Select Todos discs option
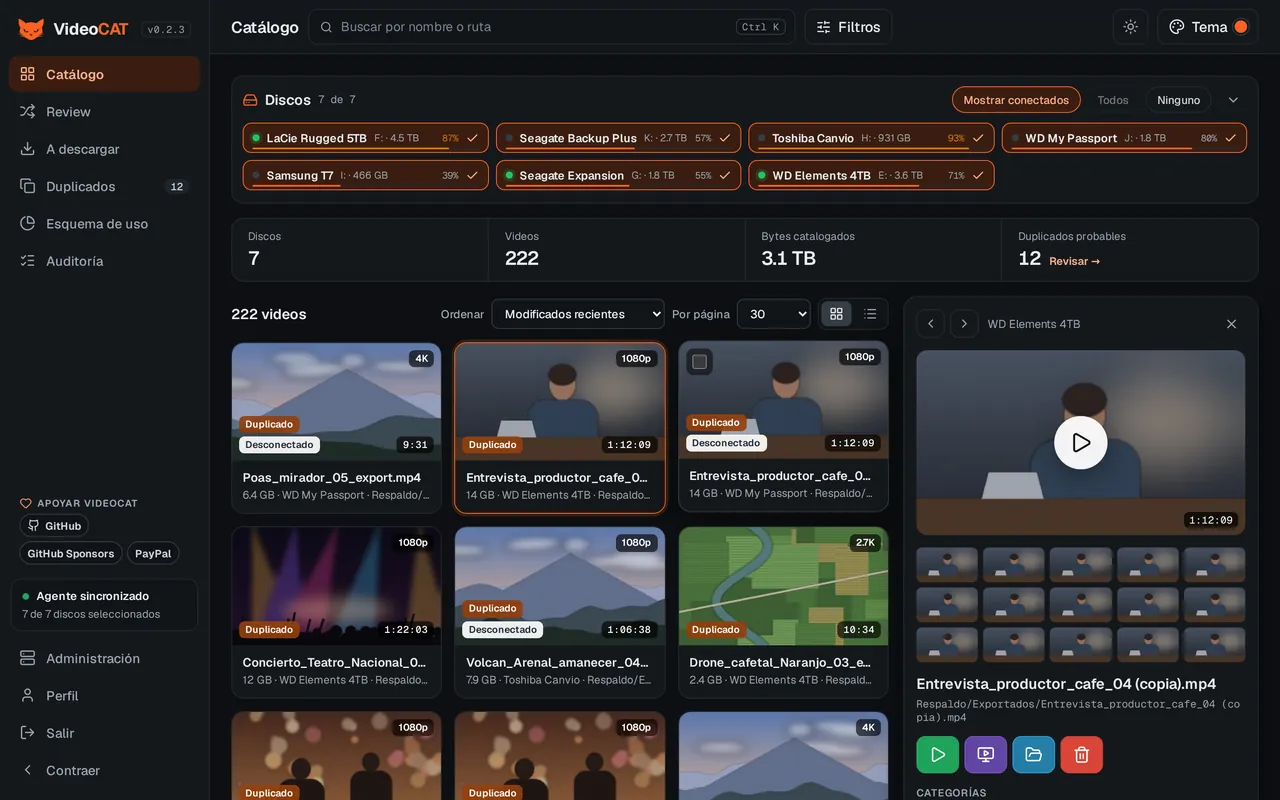The image size is (1280, 800). pos(1113,100)
